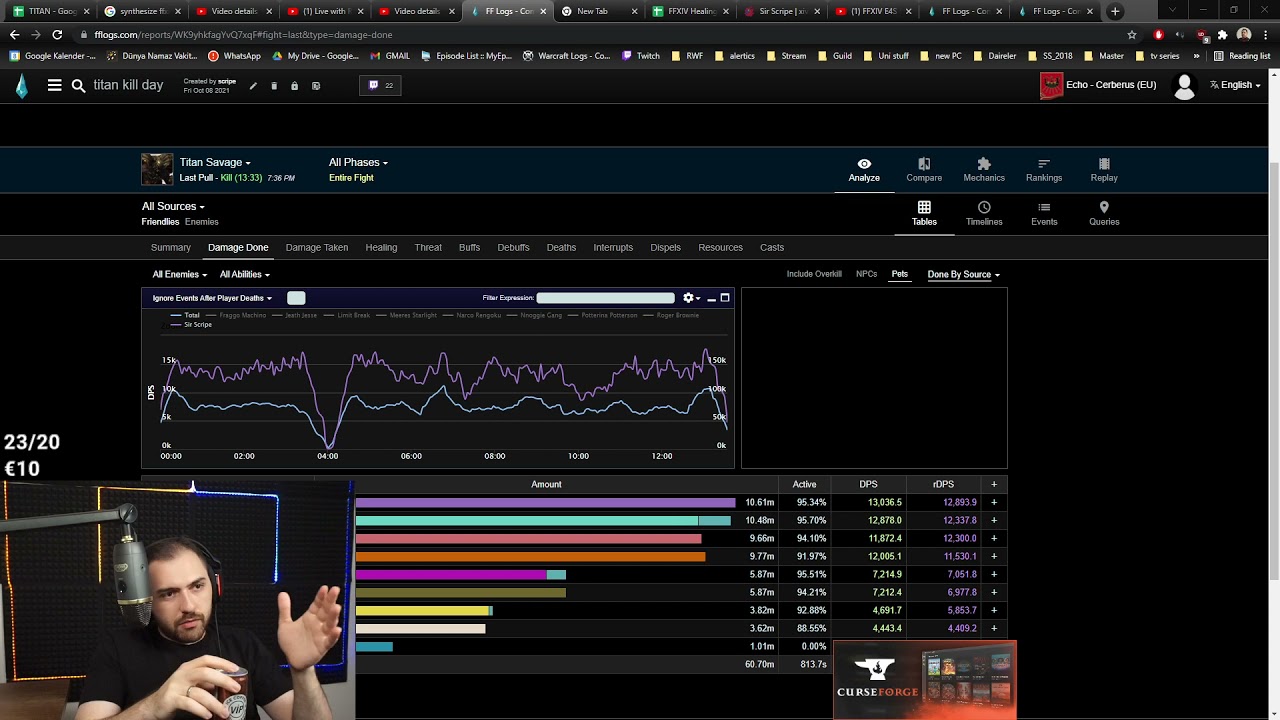Click the teal 10.48m damage bar
Screen dimensions: 1280x720
543,520
